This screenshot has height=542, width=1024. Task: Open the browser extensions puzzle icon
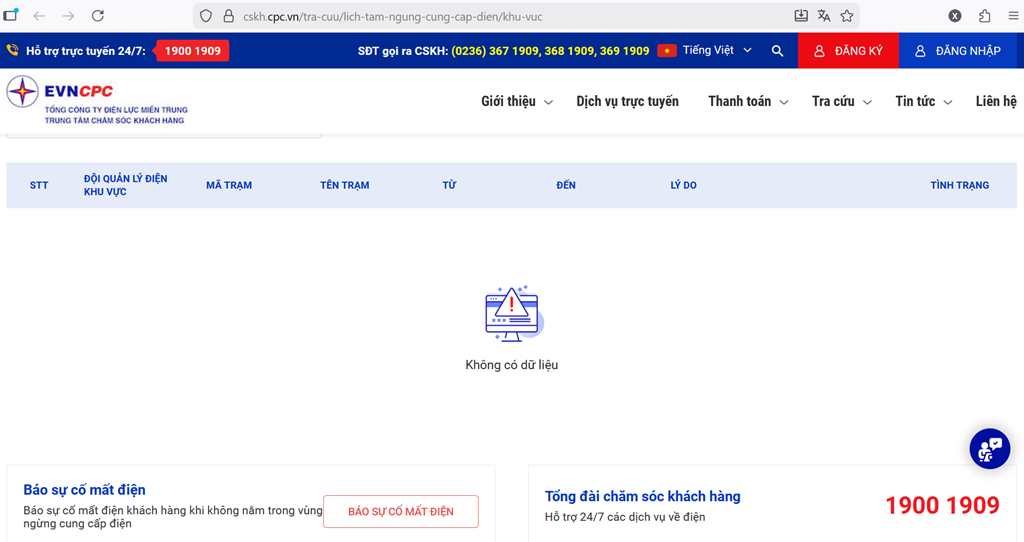(985, 16)
